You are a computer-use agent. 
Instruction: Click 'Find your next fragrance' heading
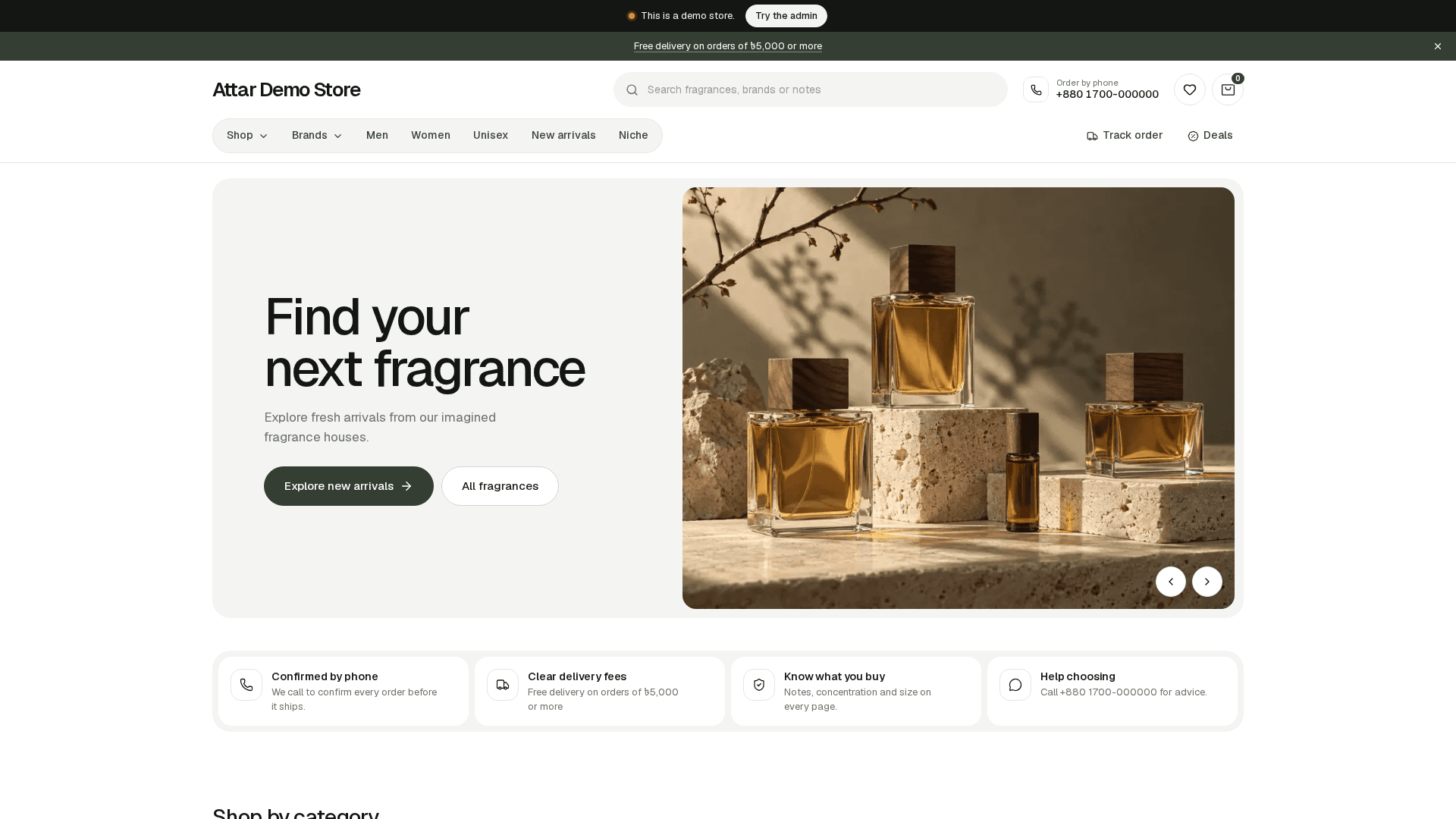(x=425, y=343)
